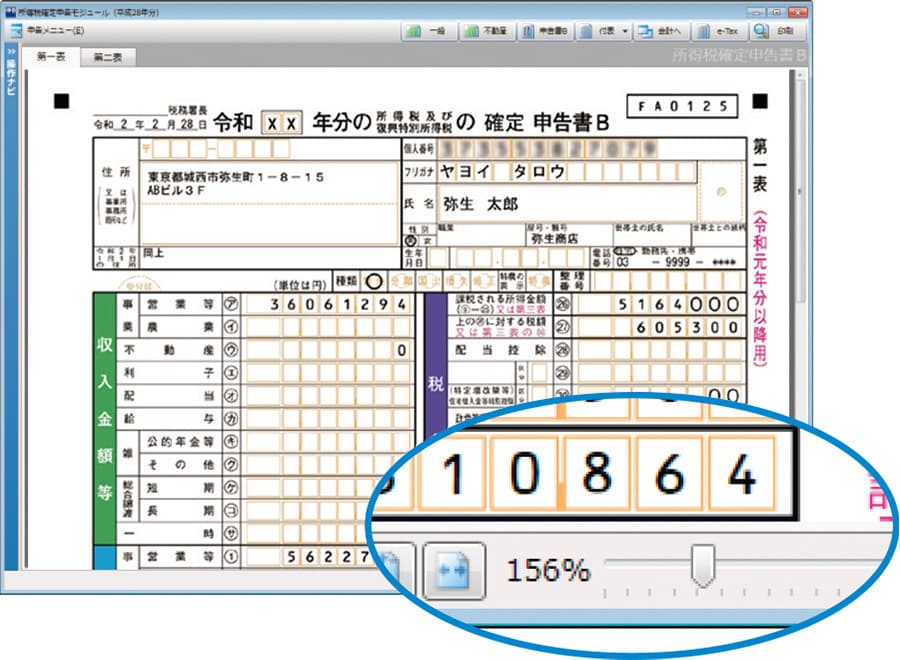
Task: Click the 屋号・雅号 field 弥生商店
Action: click(x=569, y=235)
